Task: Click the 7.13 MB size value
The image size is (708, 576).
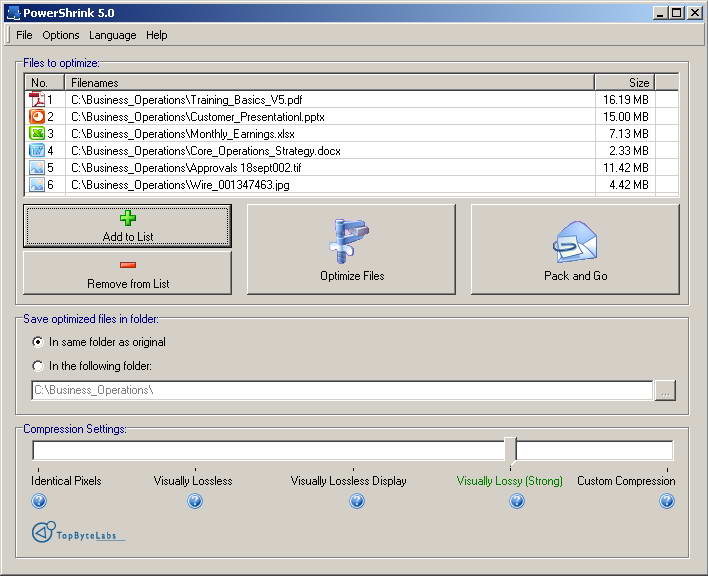Action: (x=628, y=134)
